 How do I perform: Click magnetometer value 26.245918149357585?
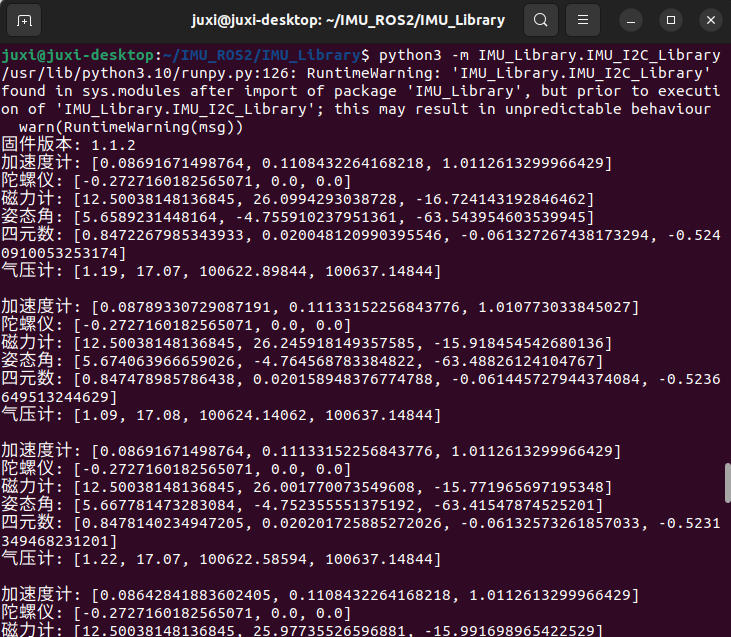pyautogui.click(x=334, y=343)
